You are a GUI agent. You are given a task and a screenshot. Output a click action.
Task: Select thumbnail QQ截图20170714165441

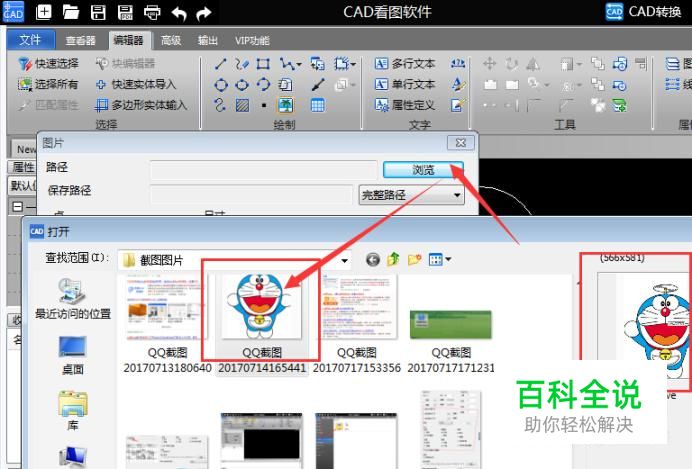[262, 323]
